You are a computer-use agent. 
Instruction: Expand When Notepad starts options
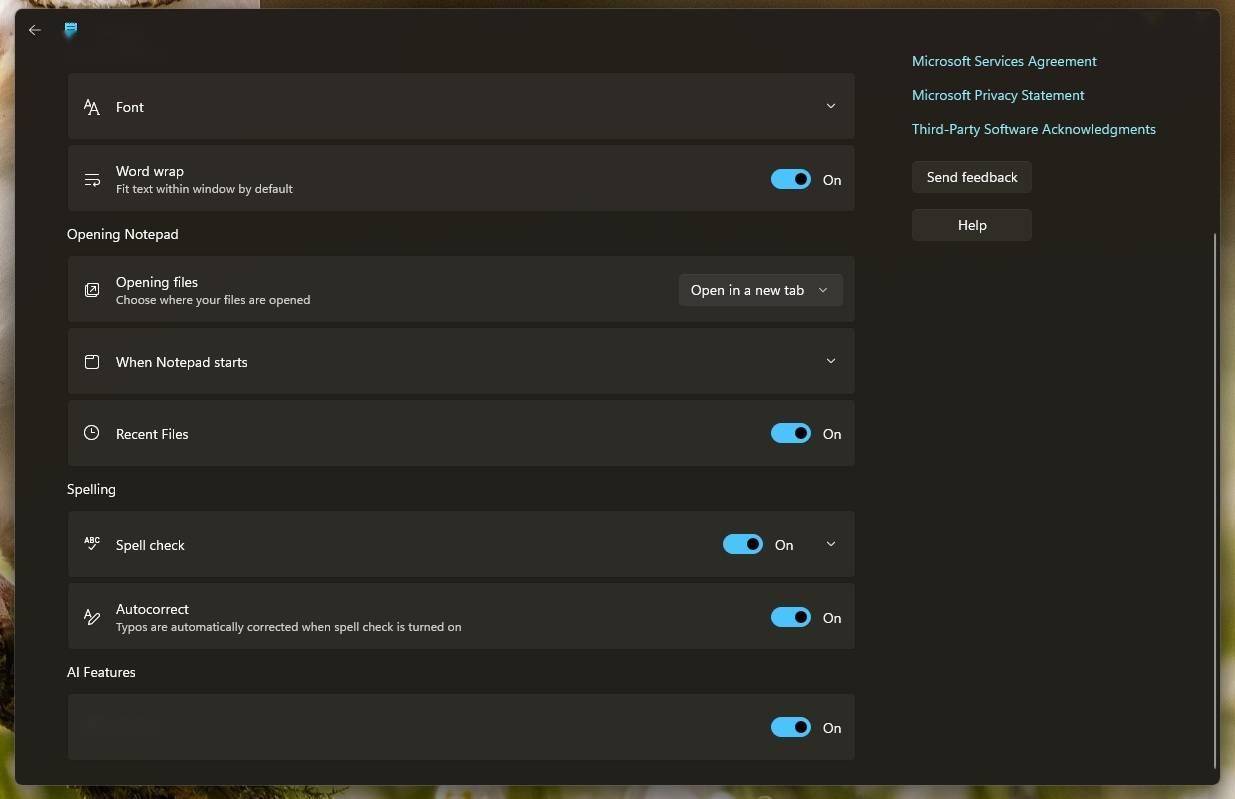pyautogui.click(x=831, y=361)
